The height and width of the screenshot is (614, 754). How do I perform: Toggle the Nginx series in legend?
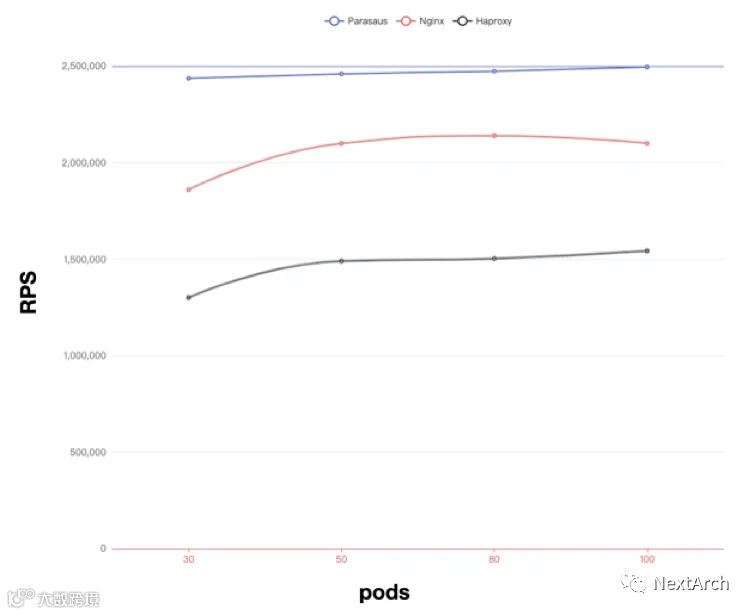pyautogui.click(x=420, y=21)
